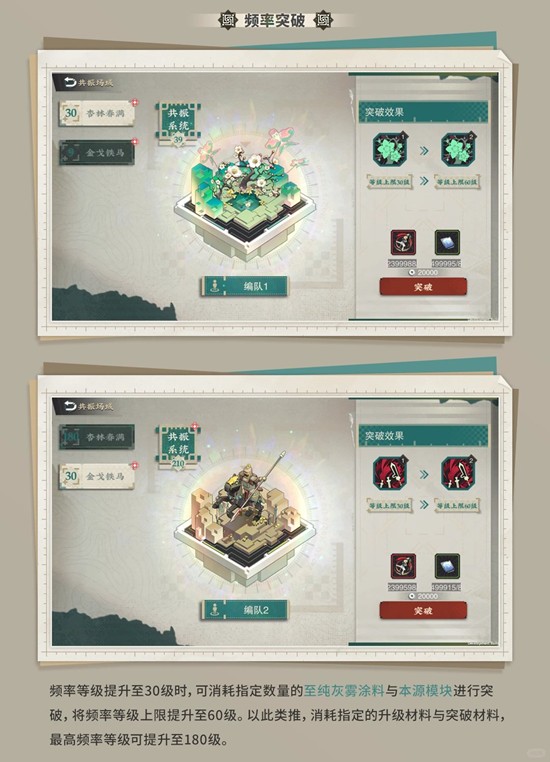Click the red paint material icon in top panel
550x762 pixels.
(x=403, y=242)
